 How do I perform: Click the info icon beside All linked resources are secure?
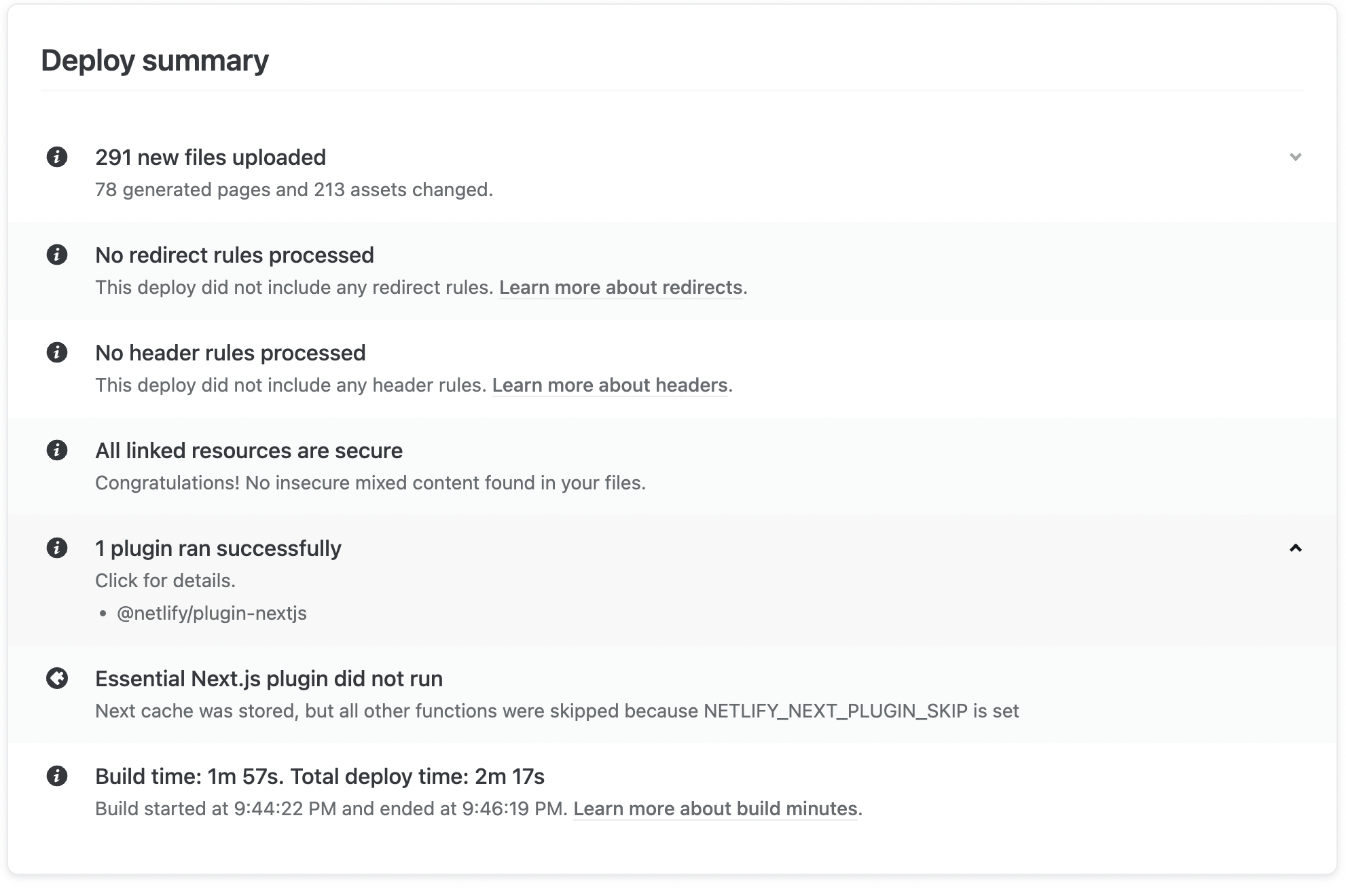click(x=56, y=451)
